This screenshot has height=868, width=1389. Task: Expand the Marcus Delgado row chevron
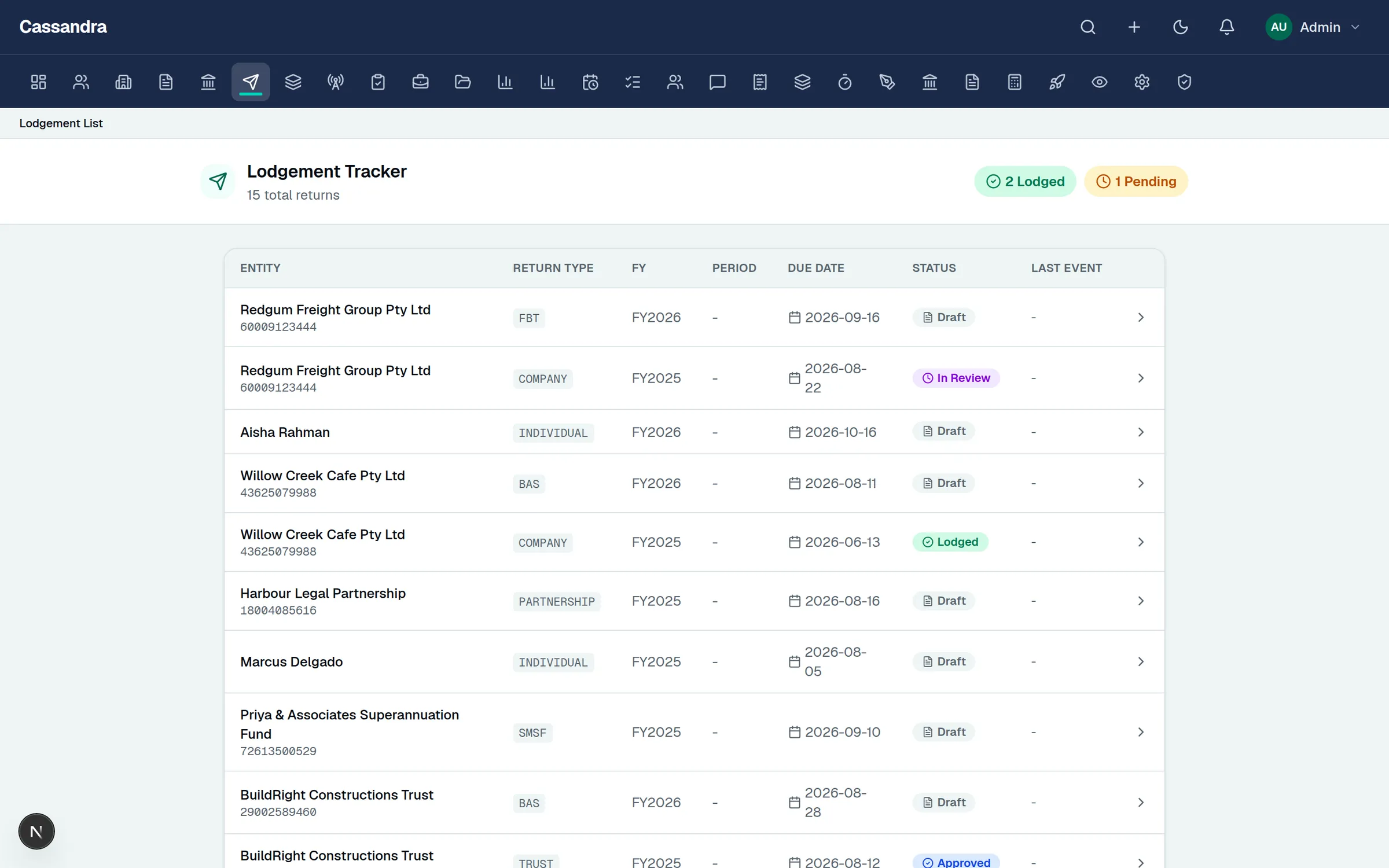(x=1141, y=661)
